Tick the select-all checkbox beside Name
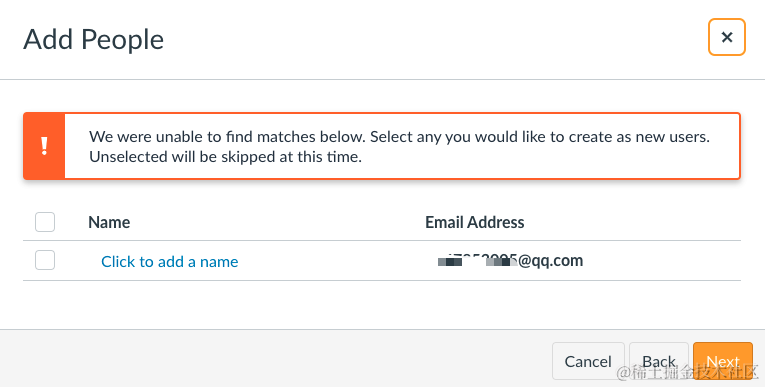The width and height of the screenshot is (765, 387). coord(45,222)
